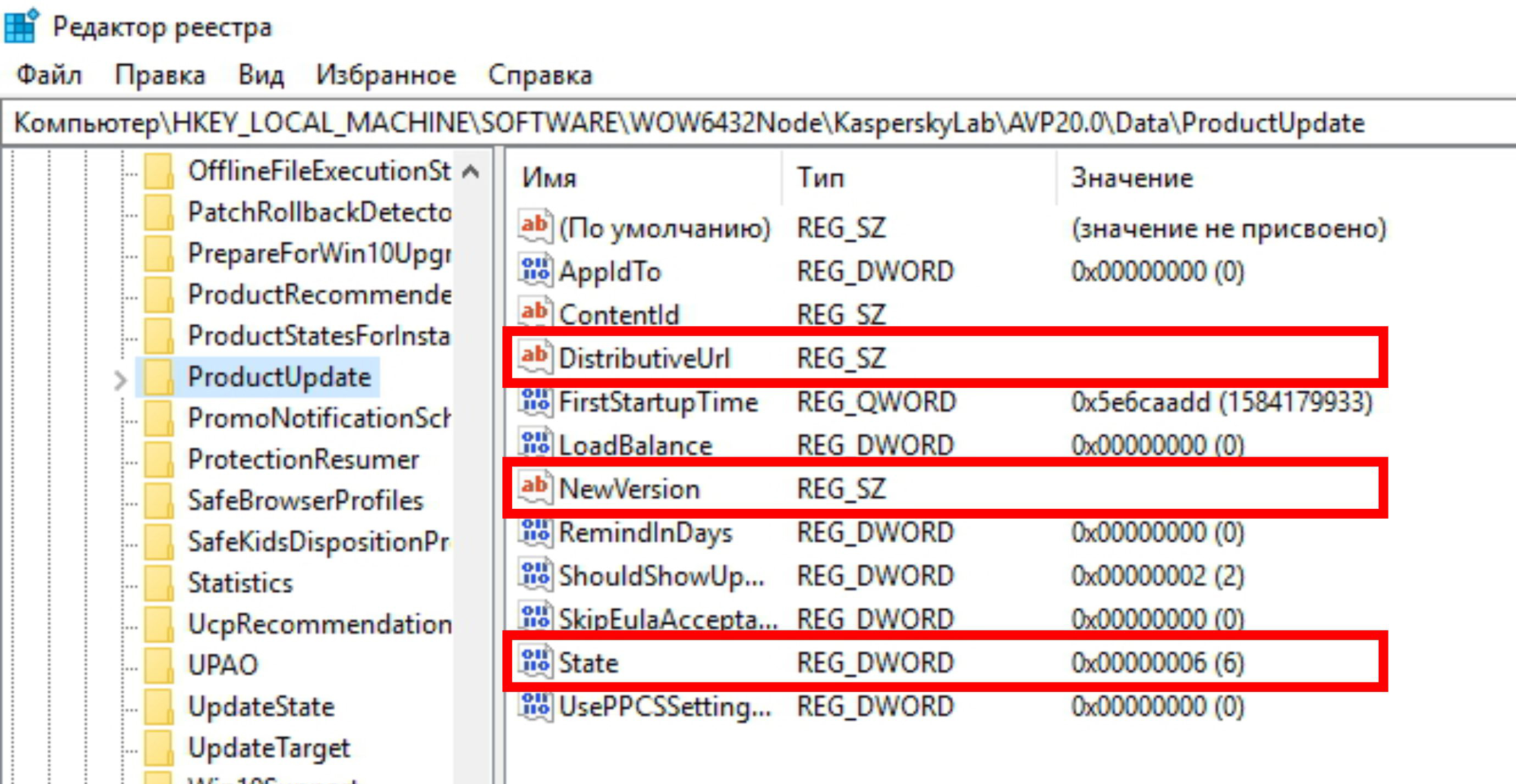Click folder icon of UcpRecommendation key
The width and height of the screenshot is (1516, 784).
coord(159,625)
